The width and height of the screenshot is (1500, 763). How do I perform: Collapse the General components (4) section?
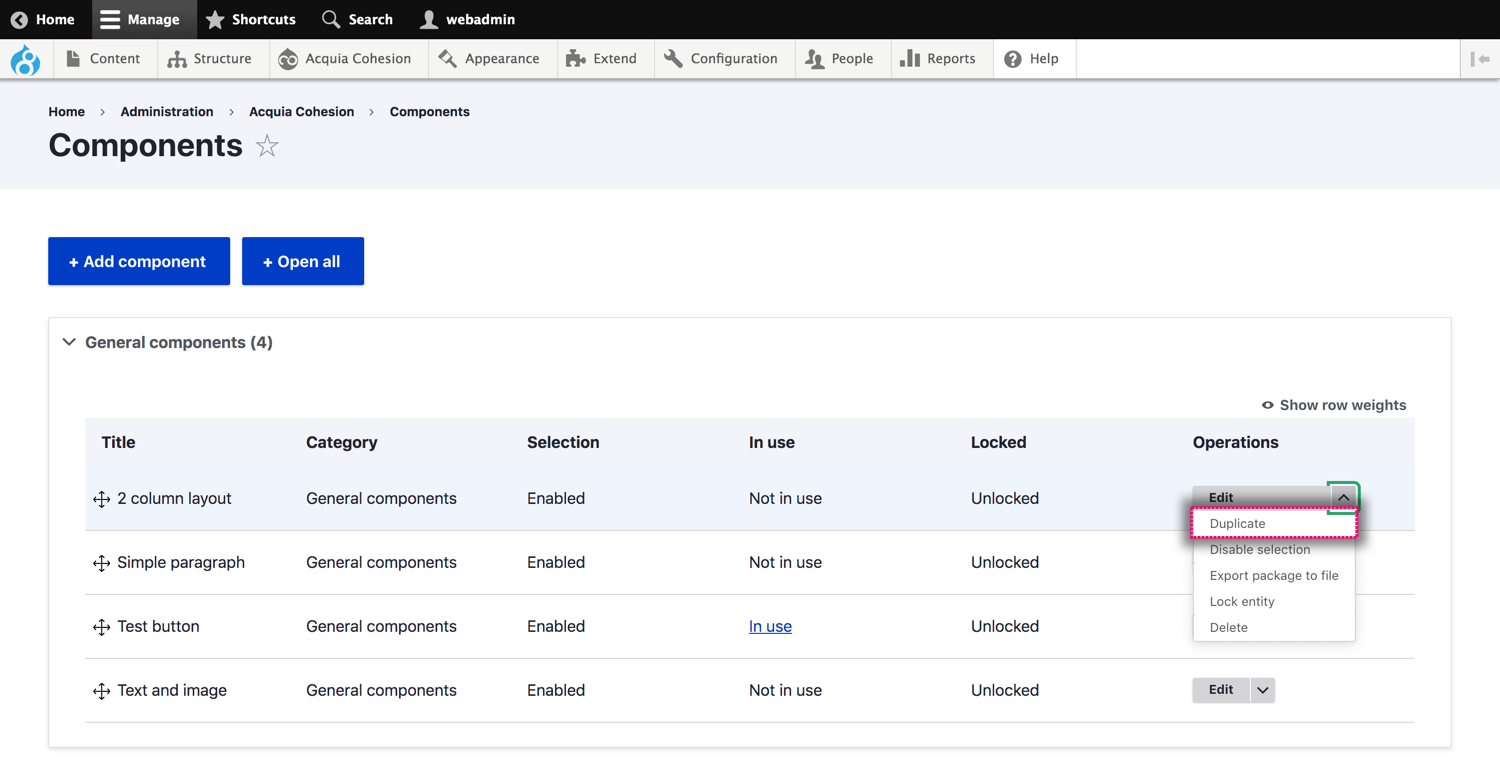[x=168, y=342]
